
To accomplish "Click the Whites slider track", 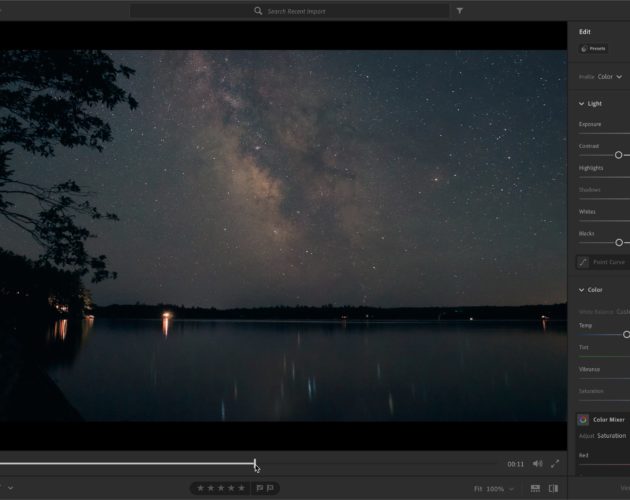I will click(x=604, y=221).
